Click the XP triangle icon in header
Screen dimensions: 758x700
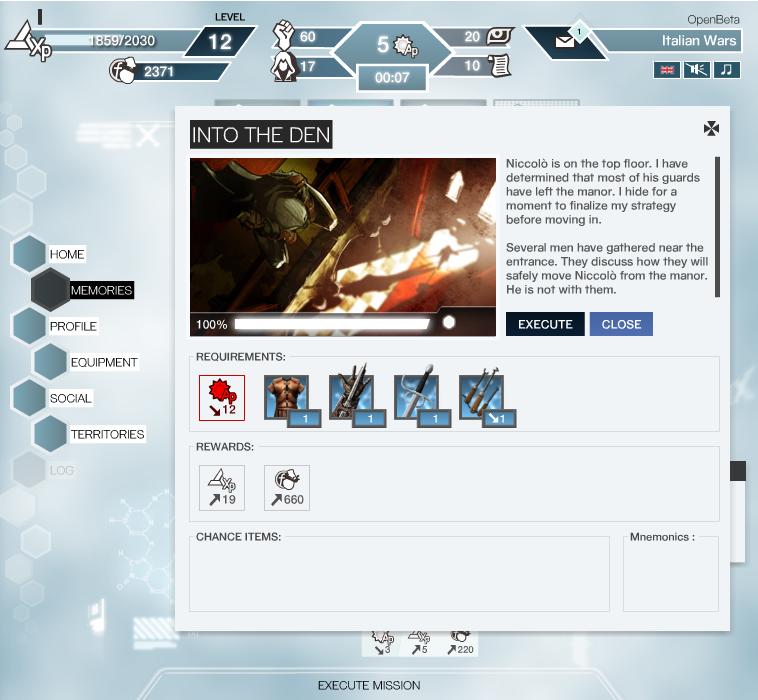(x=28, y=43)
